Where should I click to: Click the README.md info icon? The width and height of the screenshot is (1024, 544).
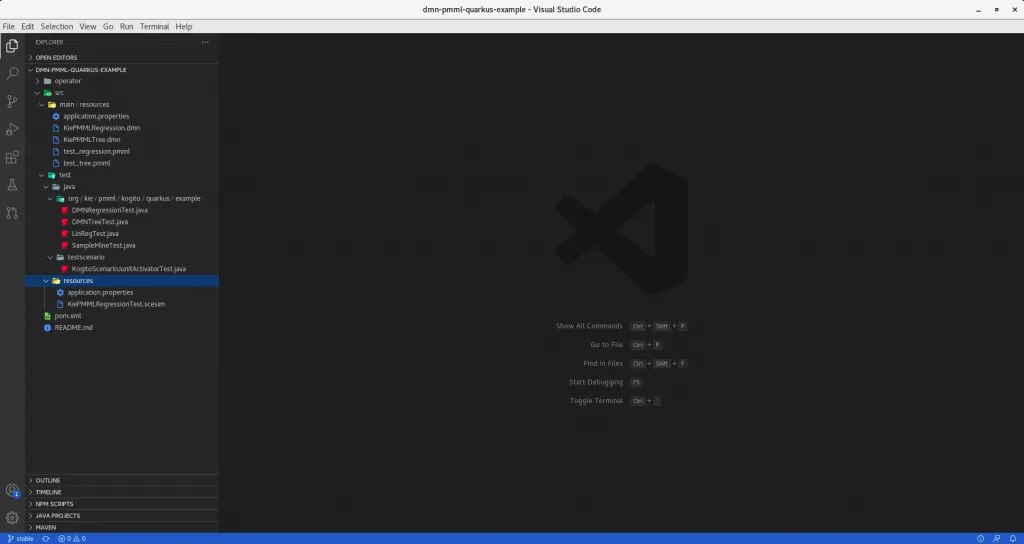point(47,328)
